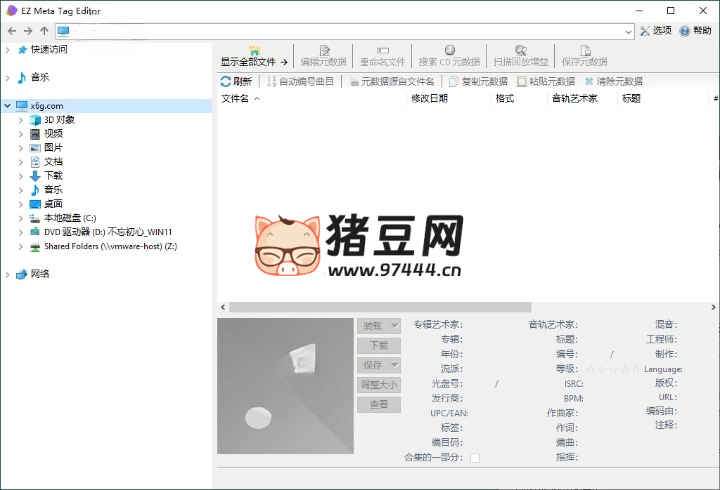Click 元数据源自文件名 icon
This screenshot has height=490, width=720.
tap(354, 82)
